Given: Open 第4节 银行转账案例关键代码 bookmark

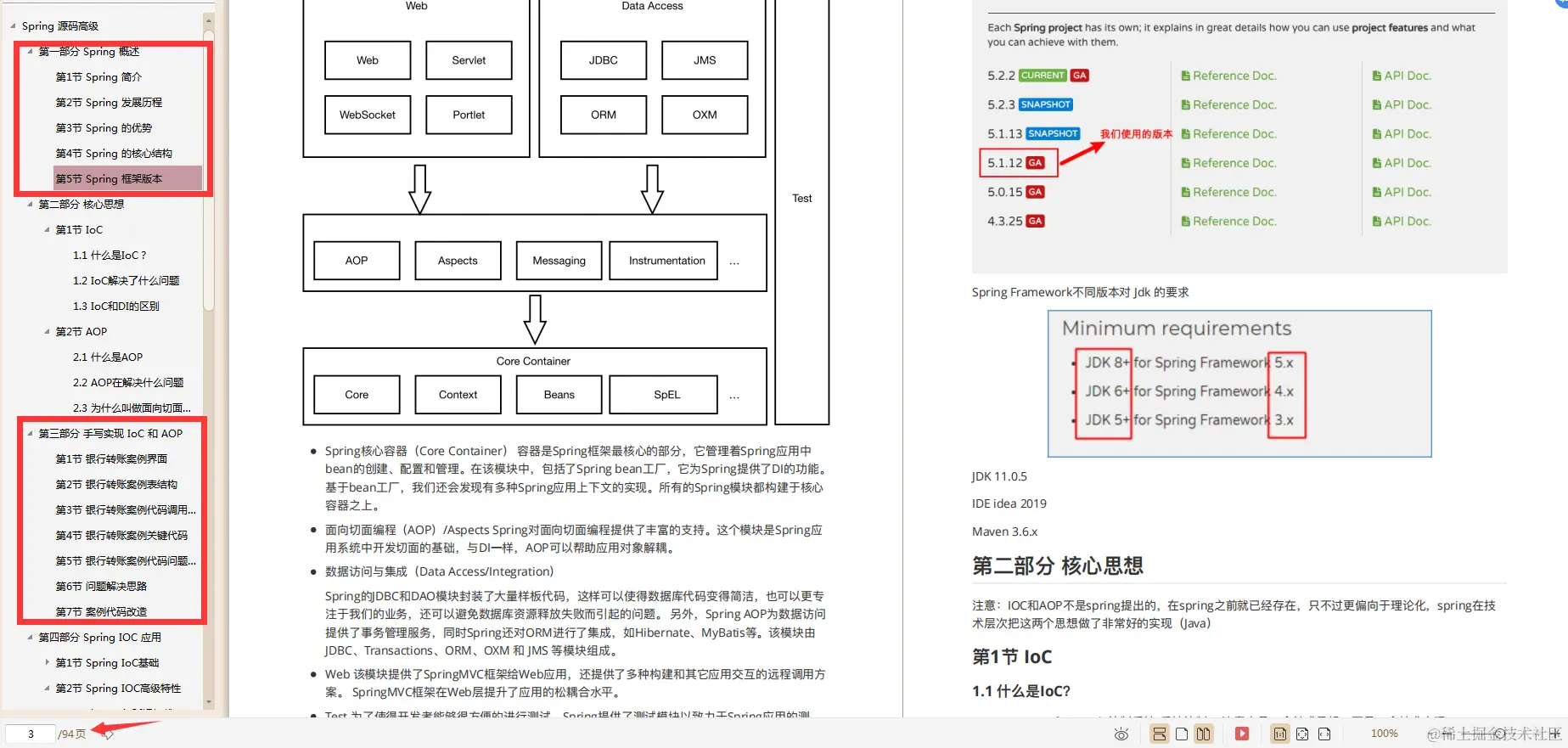Looking at the screenshot, I should [x=121, y=536].
